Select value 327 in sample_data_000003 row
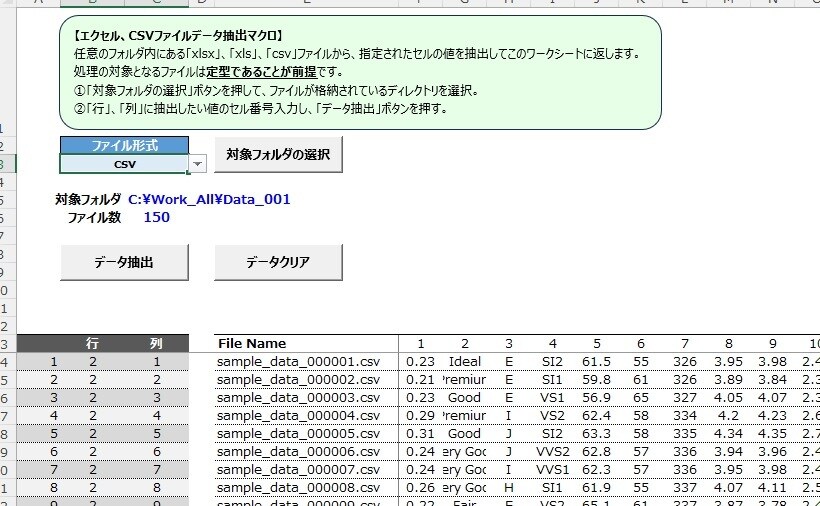 pyautogui.click(x=685, y=398)
